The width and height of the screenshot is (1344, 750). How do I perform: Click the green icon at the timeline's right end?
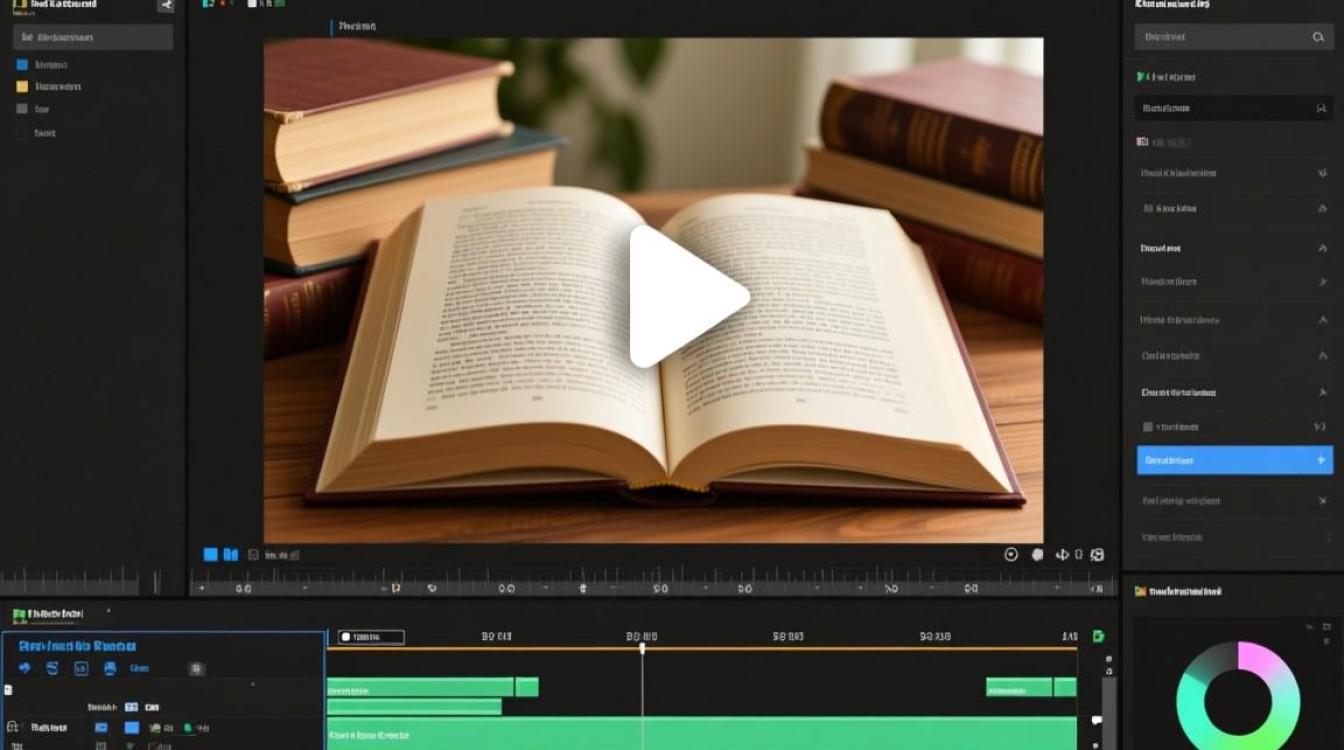point(1098,637)
